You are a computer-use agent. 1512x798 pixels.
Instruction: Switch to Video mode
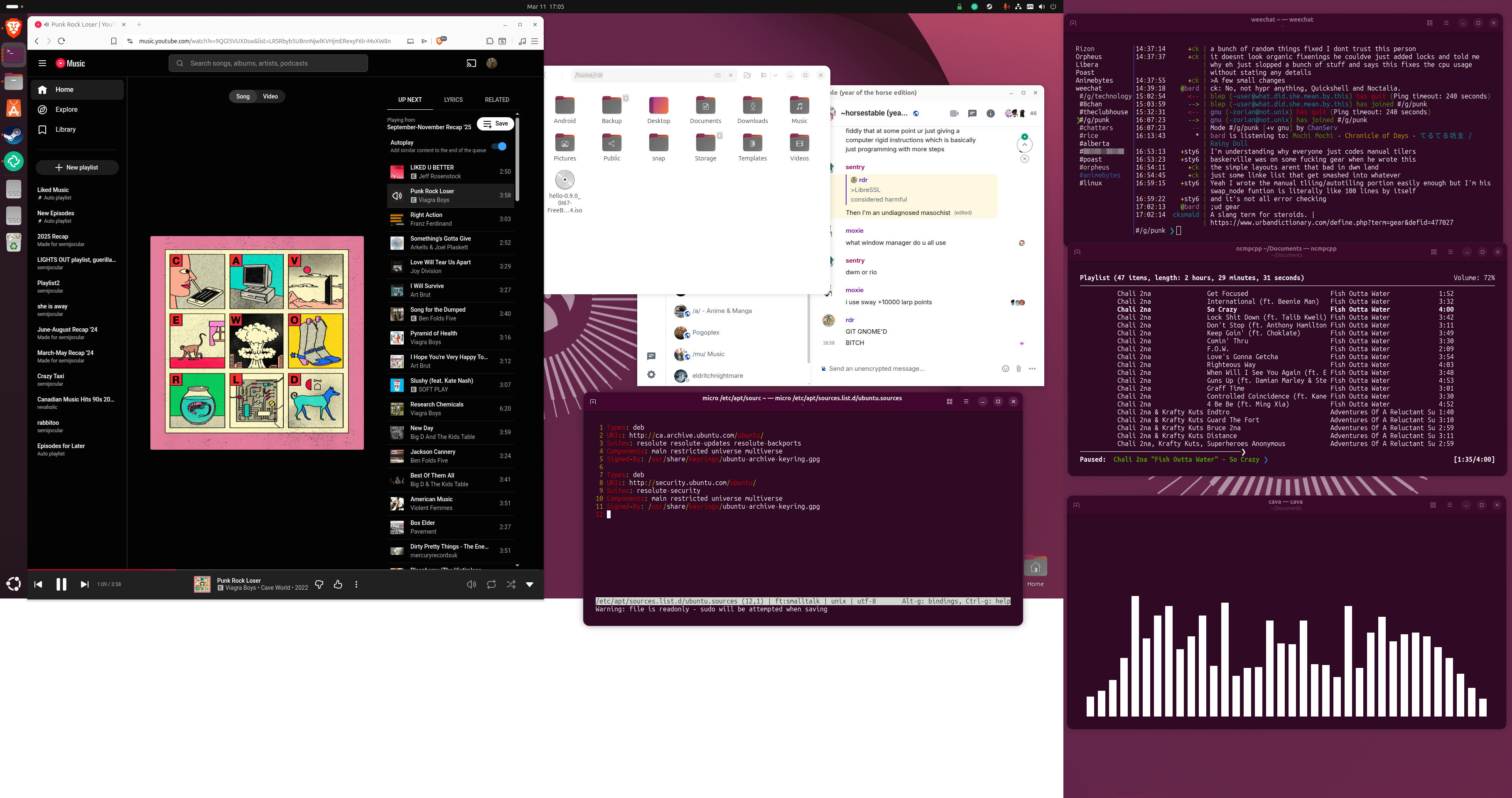[270, 96]
